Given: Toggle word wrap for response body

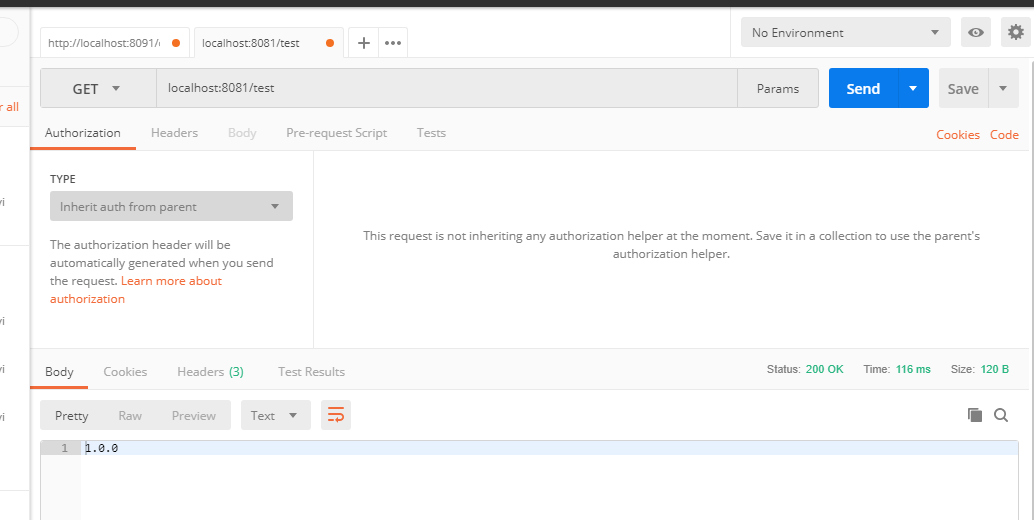Looking at the screenshot, I should pos(336,415).
